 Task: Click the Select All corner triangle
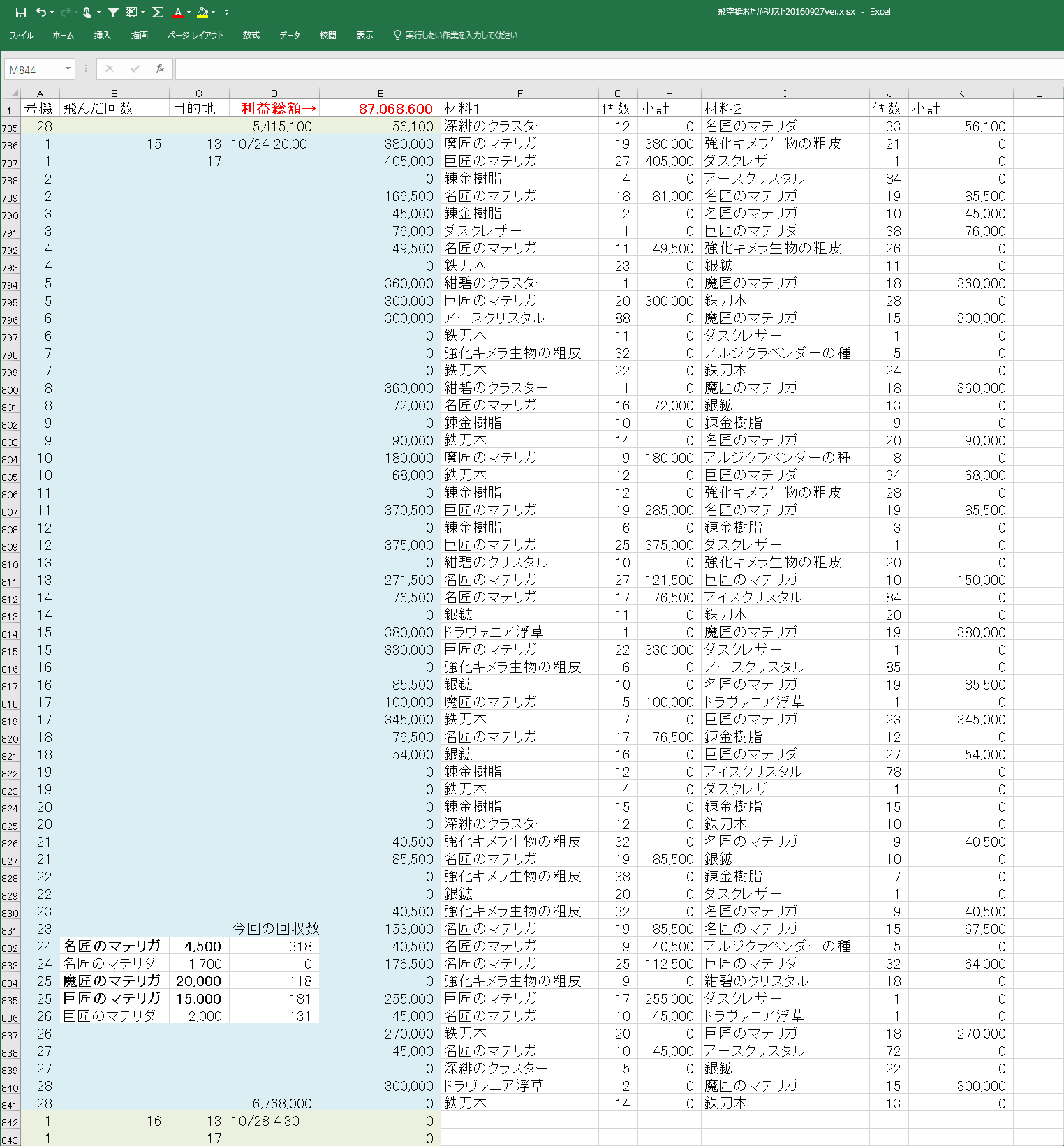(x=13, y=93)
